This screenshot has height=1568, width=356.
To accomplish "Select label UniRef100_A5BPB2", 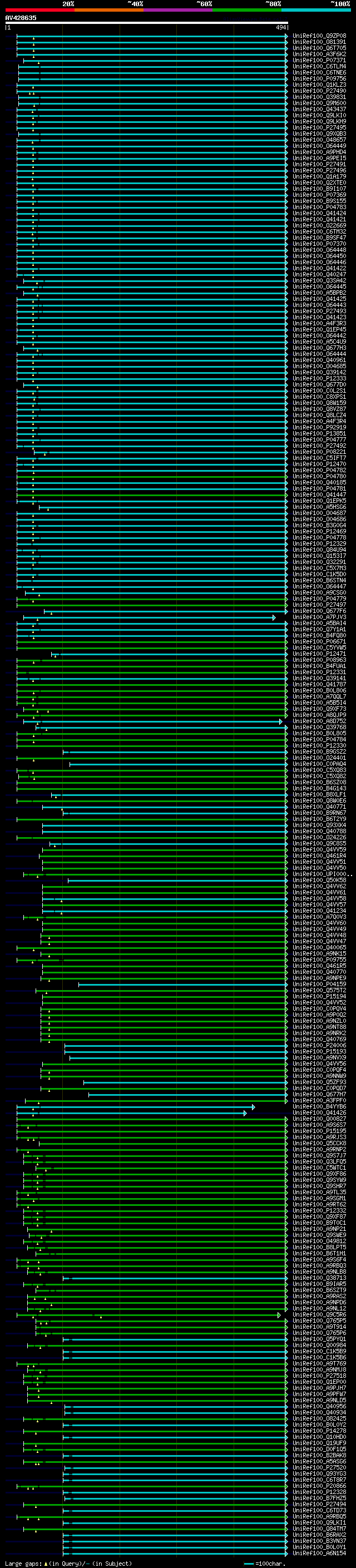I will pos(319,293).
